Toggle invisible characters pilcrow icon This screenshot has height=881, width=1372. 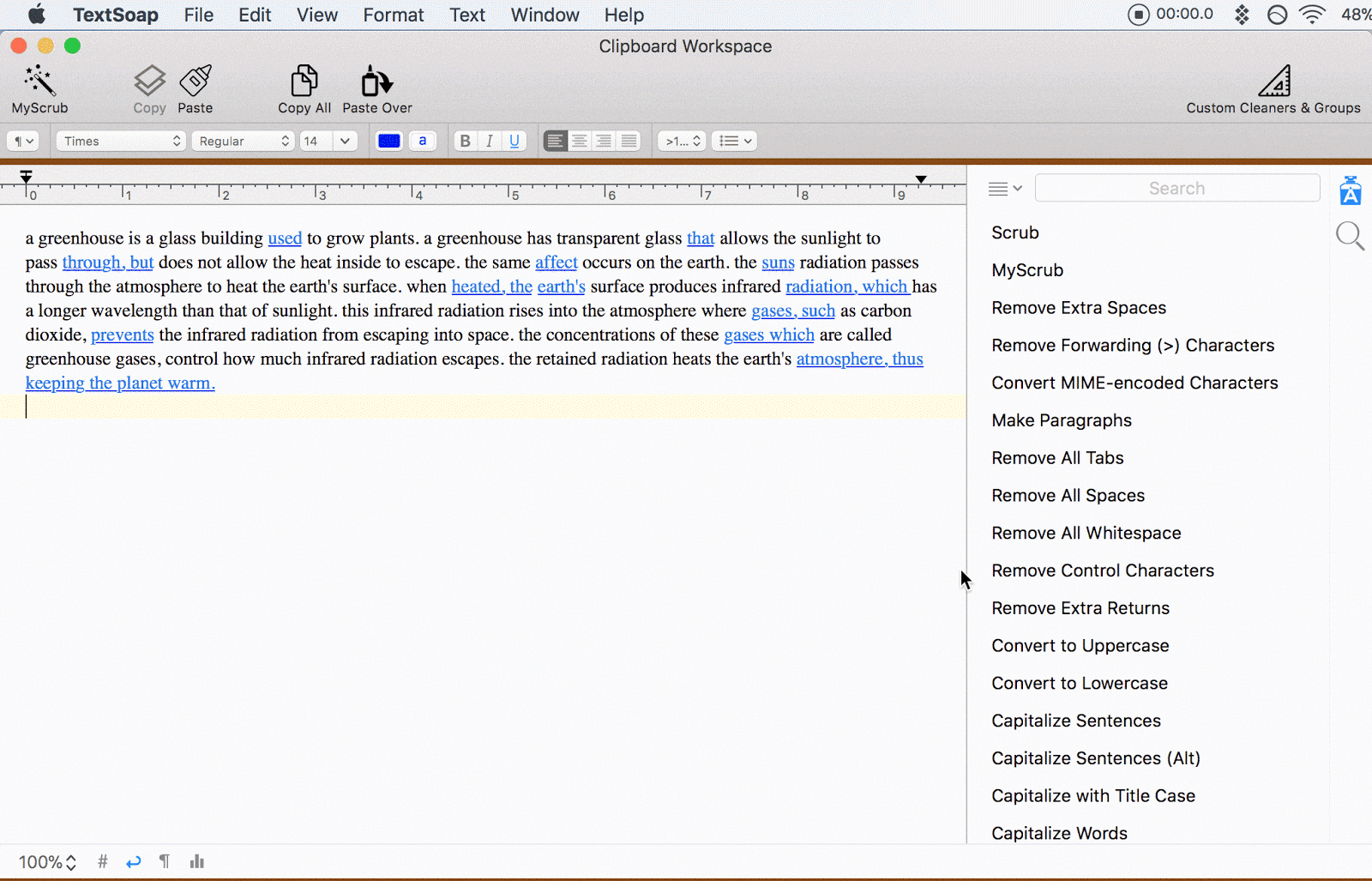pyautogui.click(x=165, y=861)
